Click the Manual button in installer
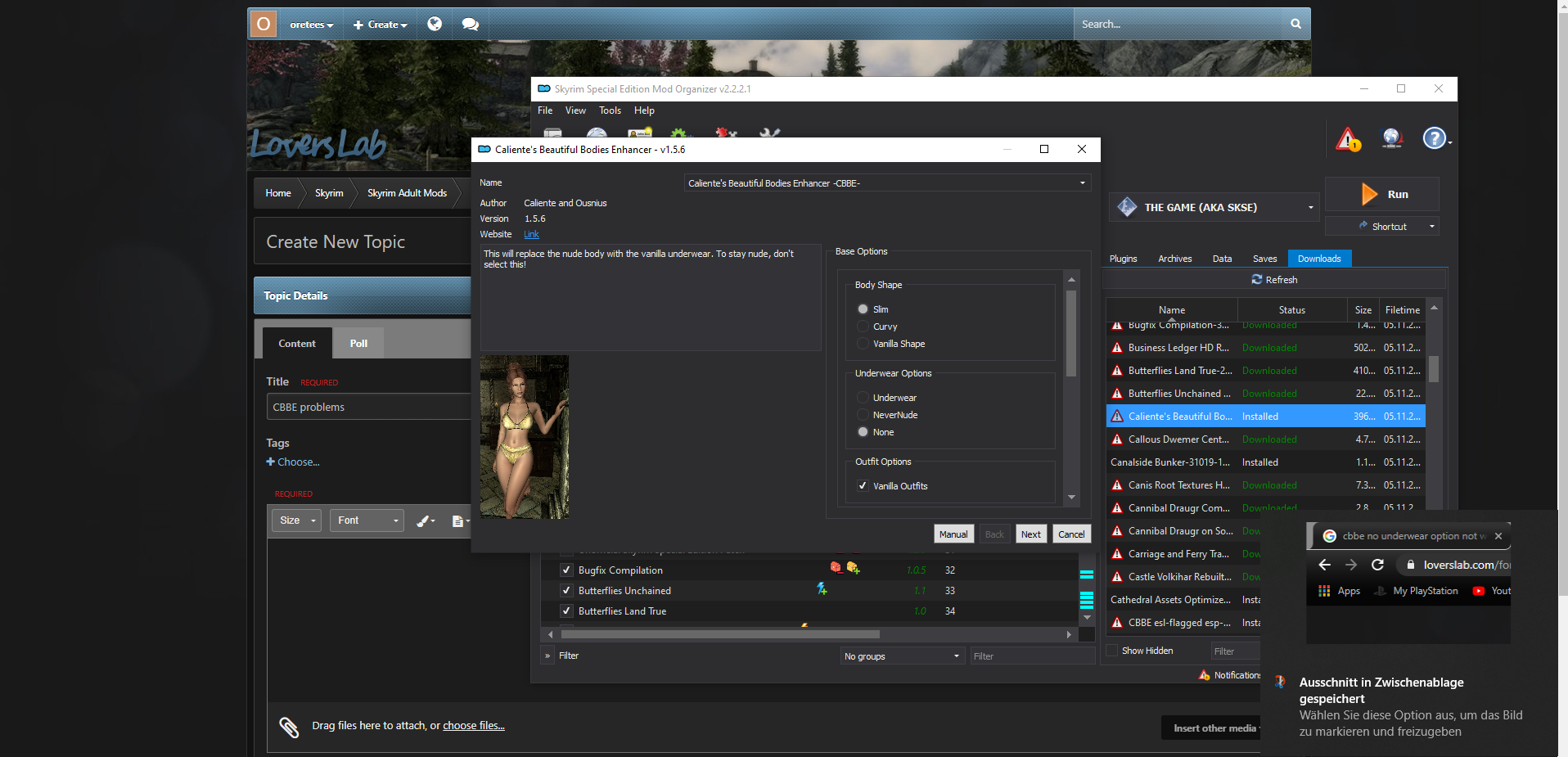 [x=953, y=534]
